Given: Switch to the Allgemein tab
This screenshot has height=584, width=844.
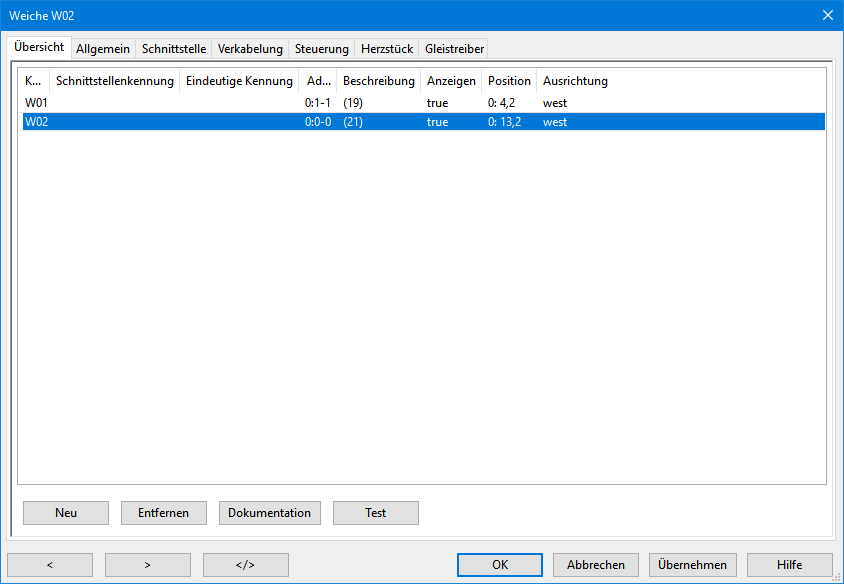Looking at the screenshot, I should [x=103, y=49].
